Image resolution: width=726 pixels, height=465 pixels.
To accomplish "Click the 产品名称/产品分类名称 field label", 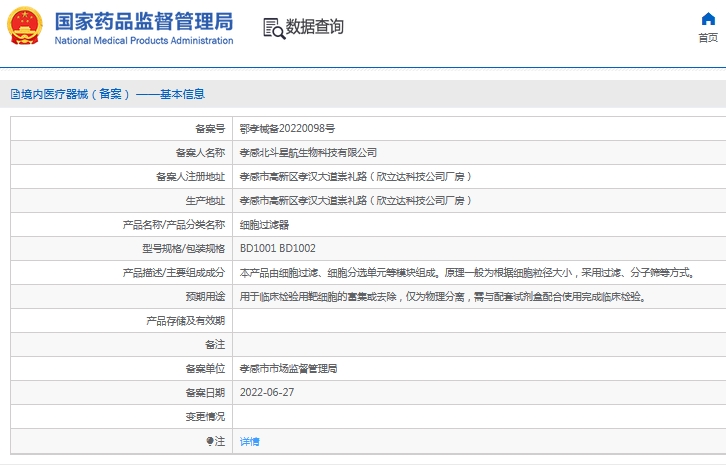I will pos(174,225).
